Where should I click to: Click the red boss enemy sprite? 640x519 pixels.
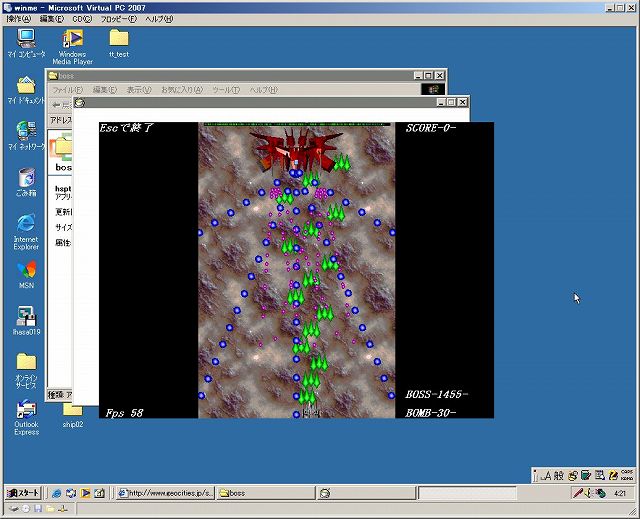point(297,150)
